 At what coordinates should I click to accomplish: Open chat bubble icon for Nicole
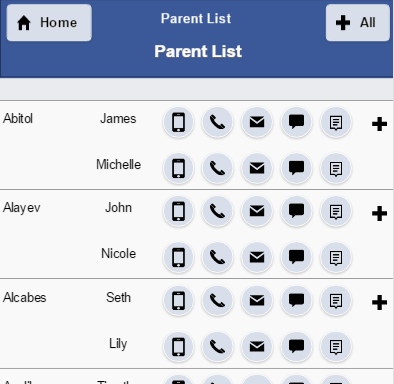[x=296, y=257]
